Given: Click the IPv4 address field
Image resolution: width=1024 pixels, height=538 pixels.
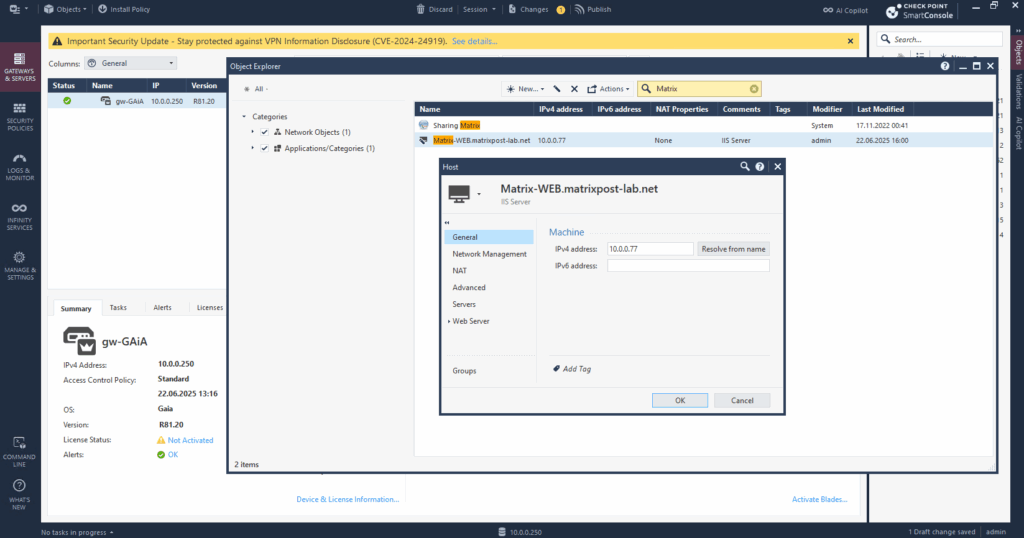Looking at the screenshot, I should (x=650, y=249).
